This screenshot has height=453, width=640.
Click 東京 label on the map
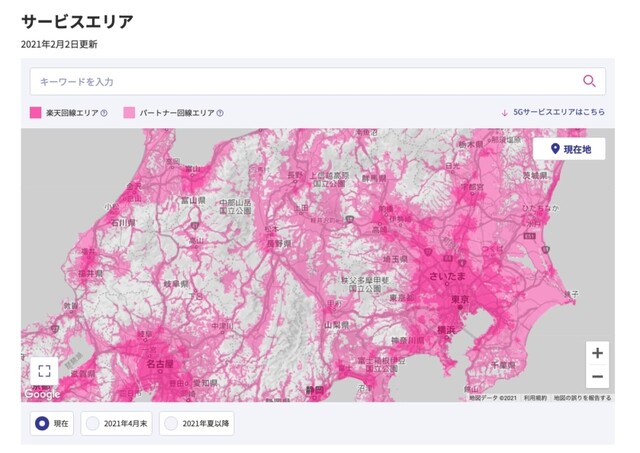click(460, 300)
